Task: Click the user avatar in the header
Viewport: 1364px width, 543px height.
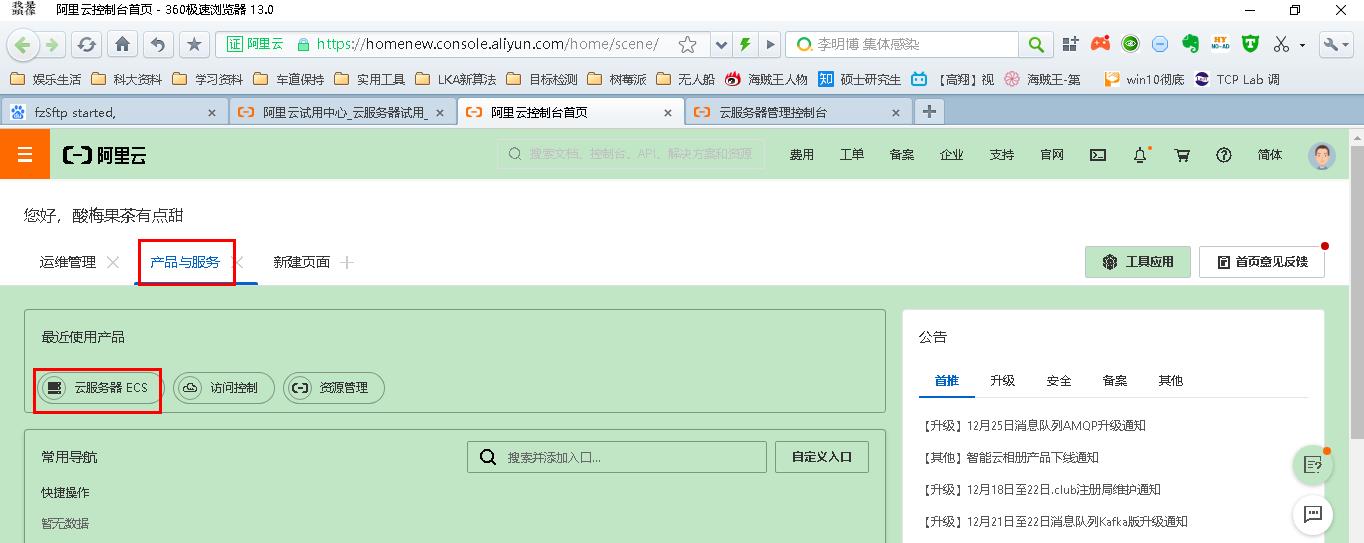Action: (x=1322, y=155)
